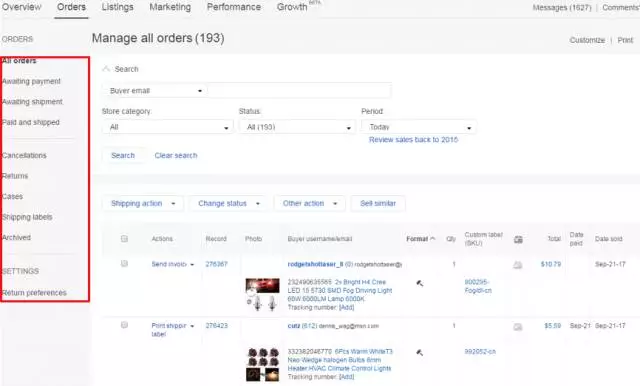Open SKU 992052-cn link

(x=480, y=351)
